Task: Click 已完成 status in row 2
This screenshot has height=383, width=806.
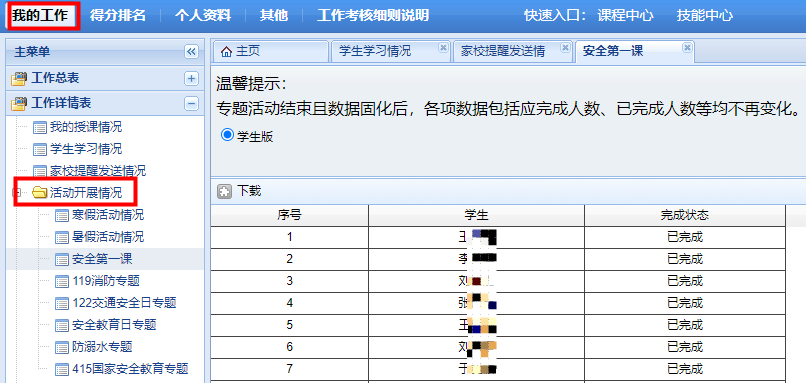Action: (685, 259)
